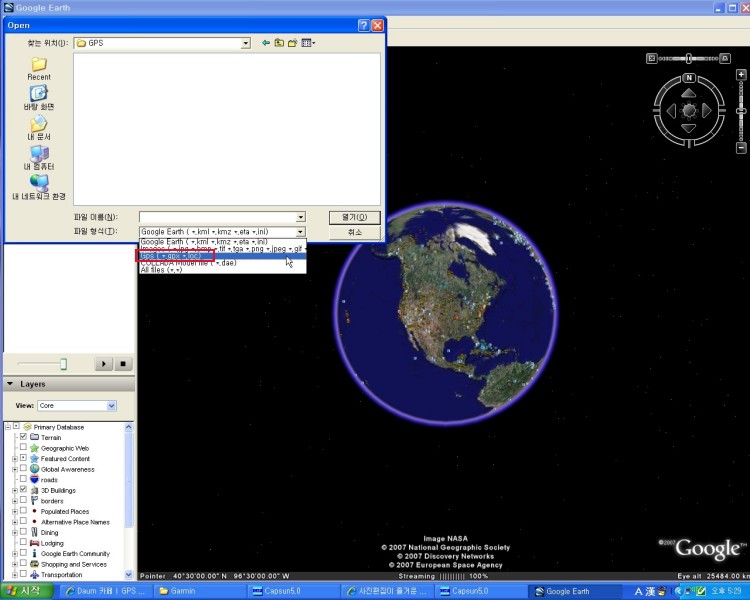Select COLLADA model dae file type option
750x600 pixels.
pyautogui.click(x=222, y=263)
